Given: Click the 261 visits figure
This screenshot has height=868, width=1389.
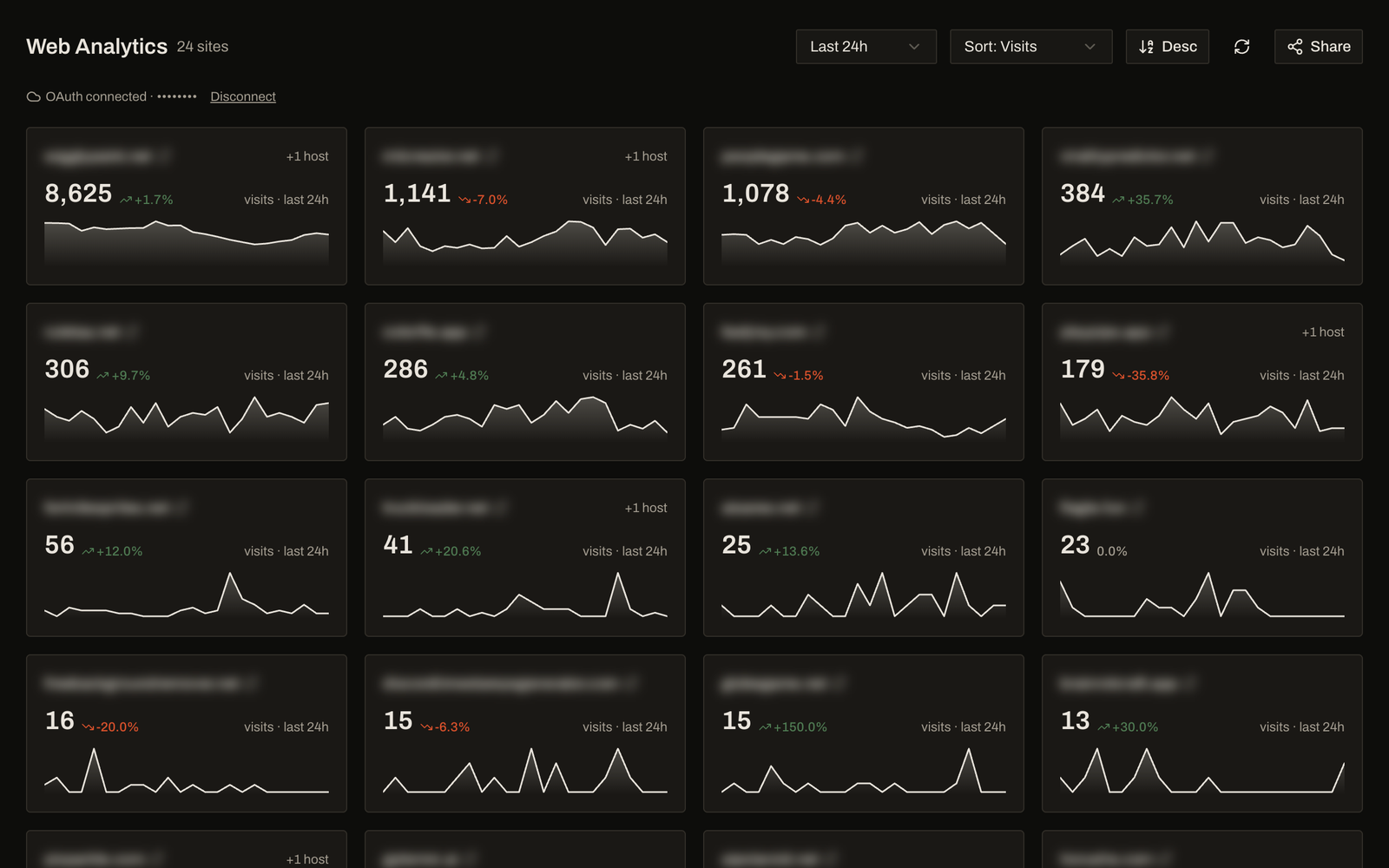Looking at the screenshot, I should pos(744,370).
